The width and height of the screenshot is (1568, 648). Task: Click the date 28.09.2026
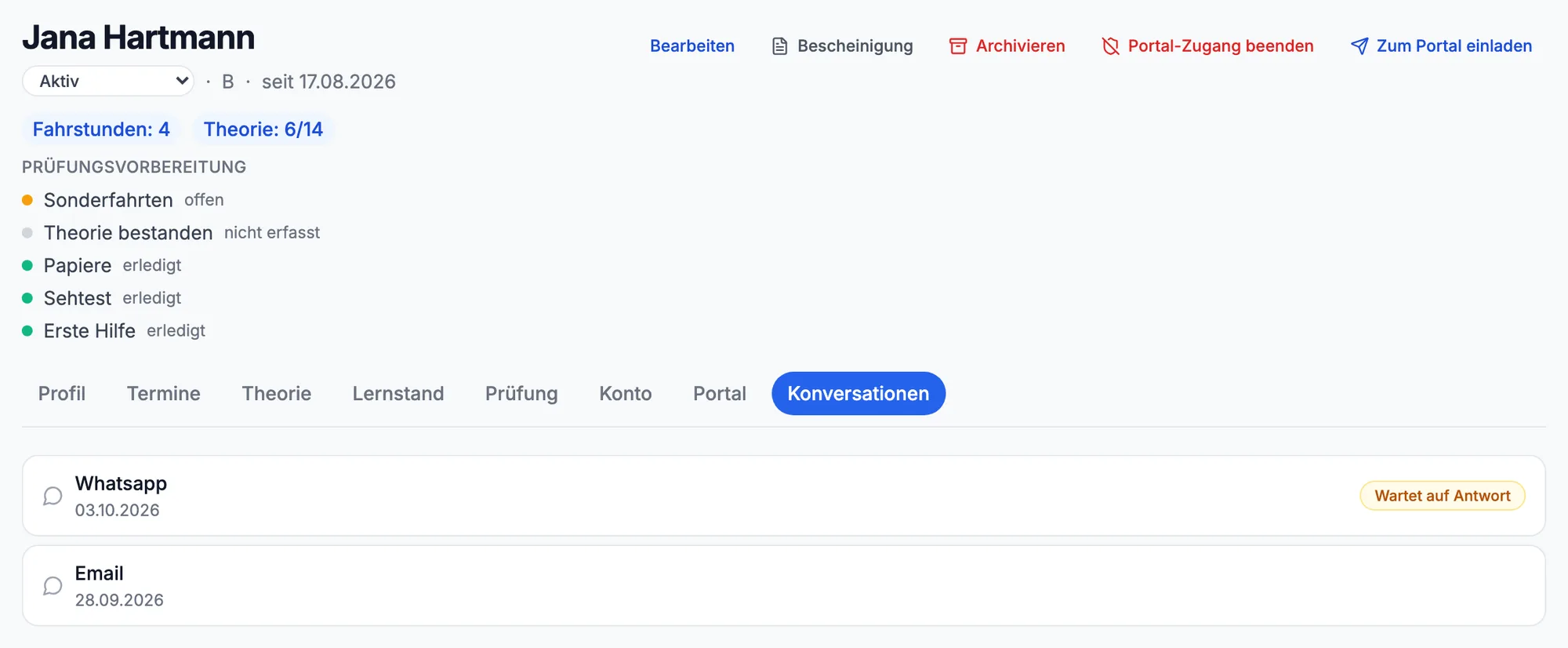click(x=119, y=600)
